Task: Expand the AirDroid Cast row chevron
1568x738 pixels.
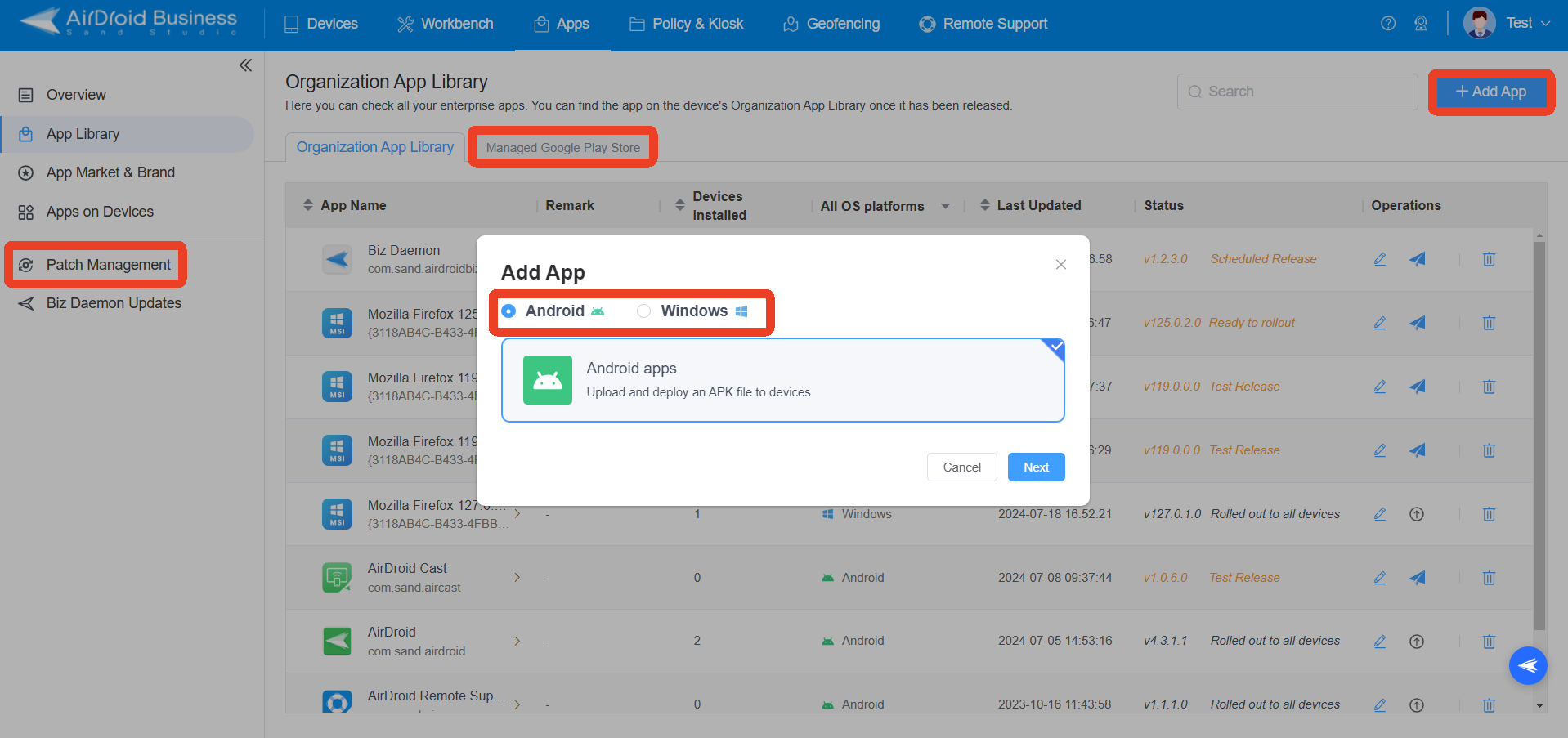Action: click(517, 577)
